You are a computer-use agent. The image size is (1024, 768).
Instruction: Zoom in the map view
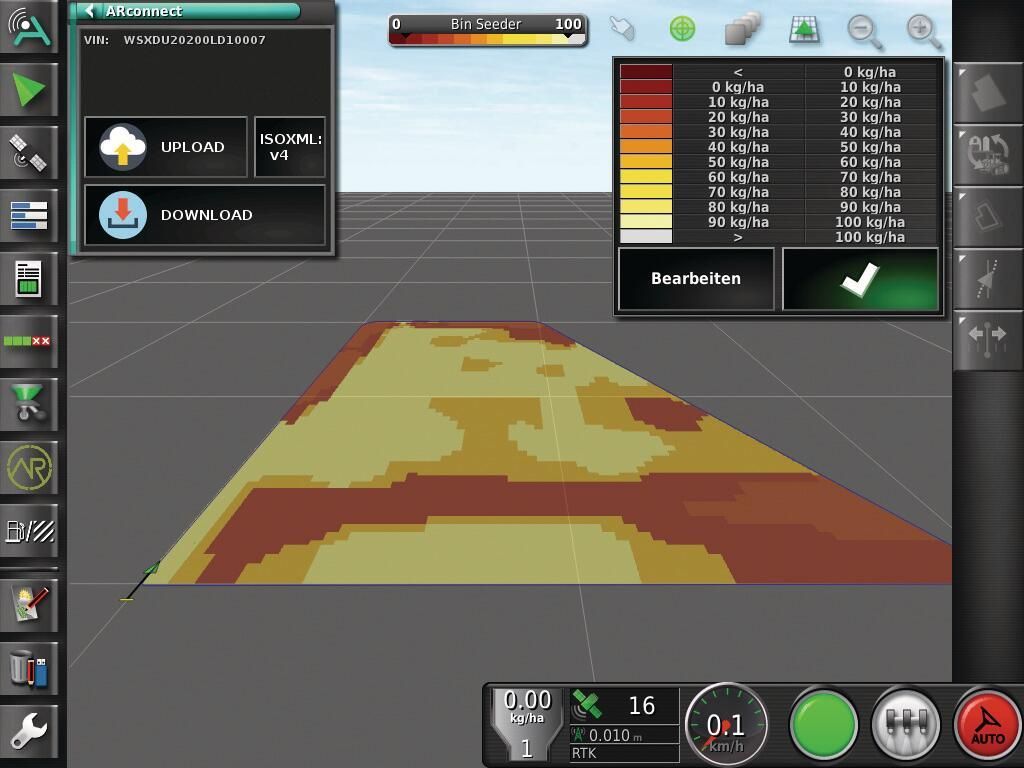pyautogui.click(x=924, y=30)
